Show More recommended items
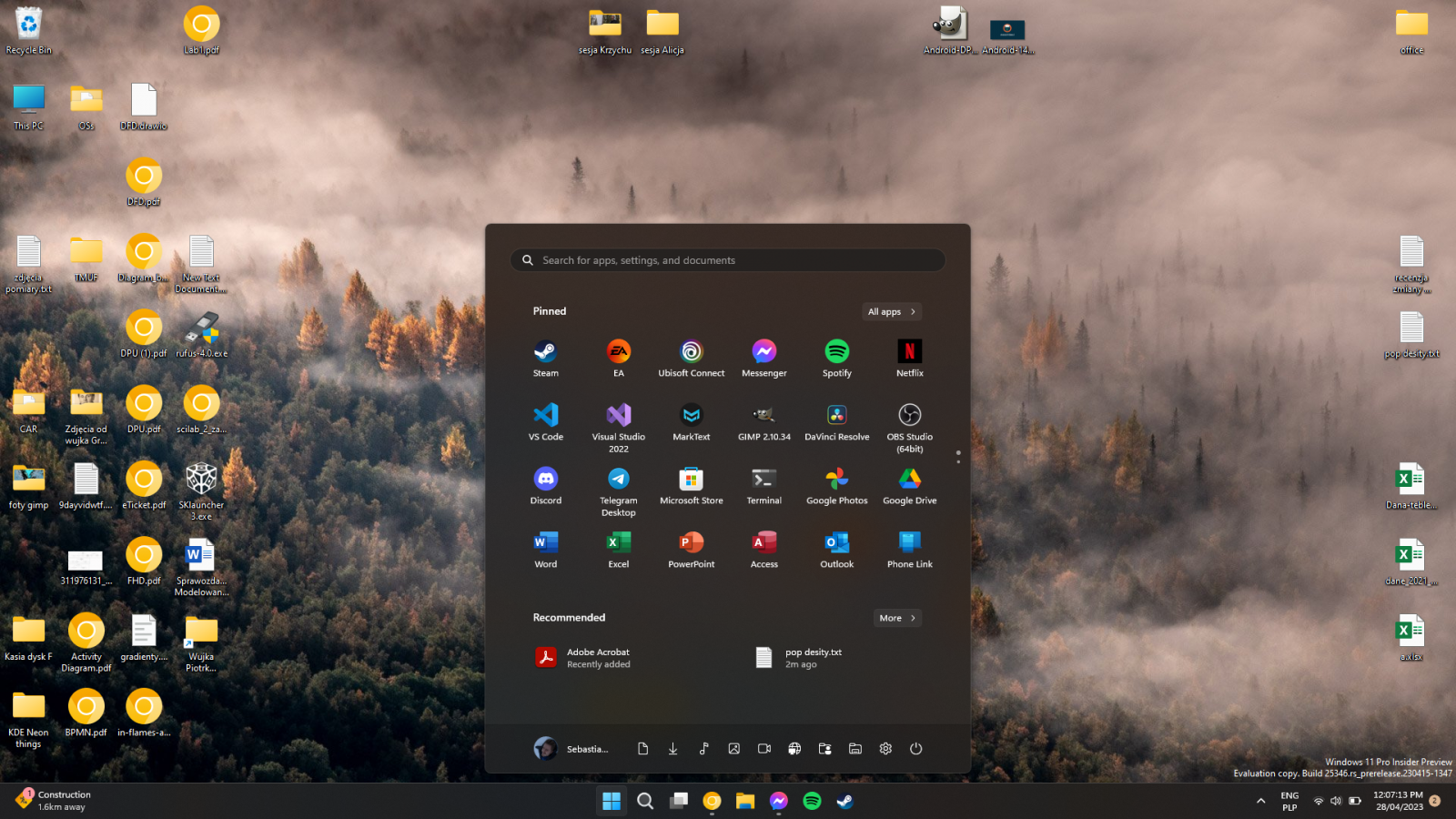This screenshot has height=819, width=1456. [x=896, y=618]
